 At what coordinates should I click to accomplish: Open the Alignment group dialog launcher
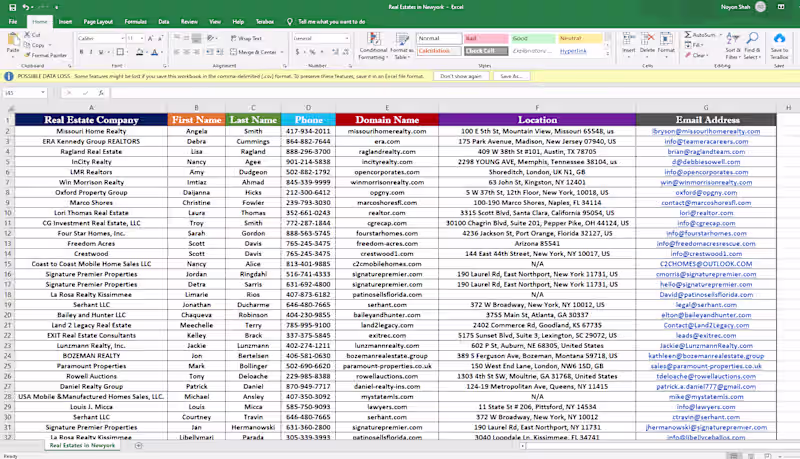tap(285, 66)
